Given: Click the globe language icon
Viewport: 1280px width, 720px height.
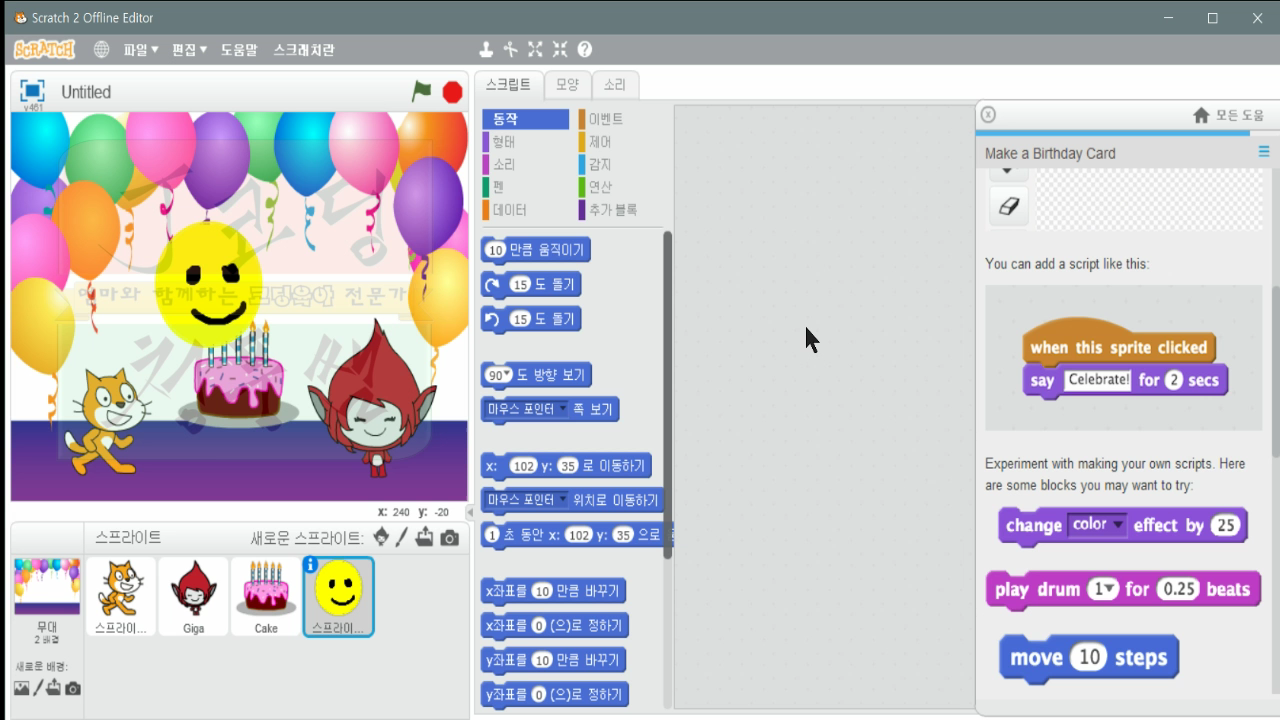Looking at the screenshot, I should tap(101, 48).
